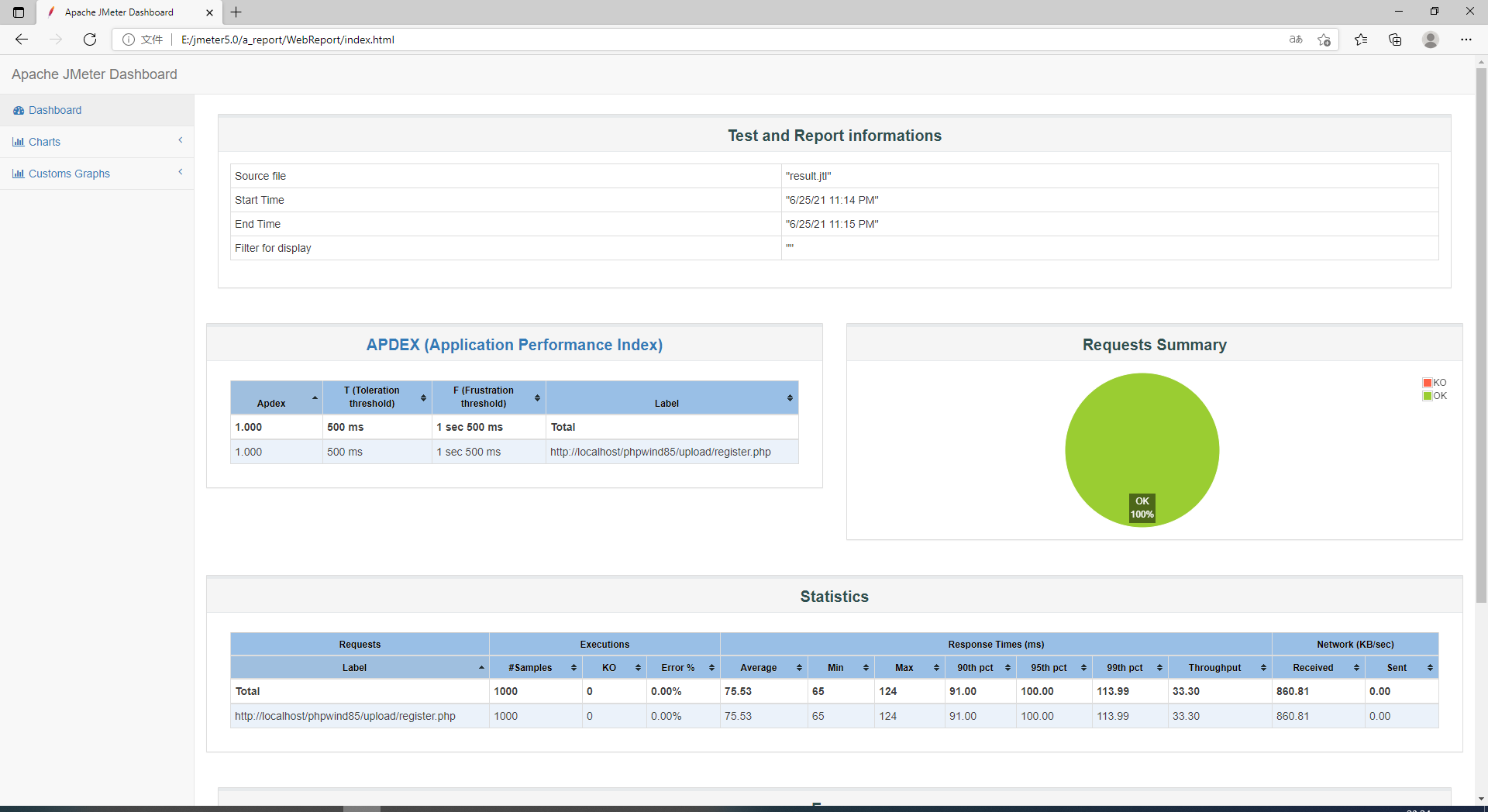
Task: Select the Start Time value "6/25/21 11:14 PM"
Action: pos(832,200)
